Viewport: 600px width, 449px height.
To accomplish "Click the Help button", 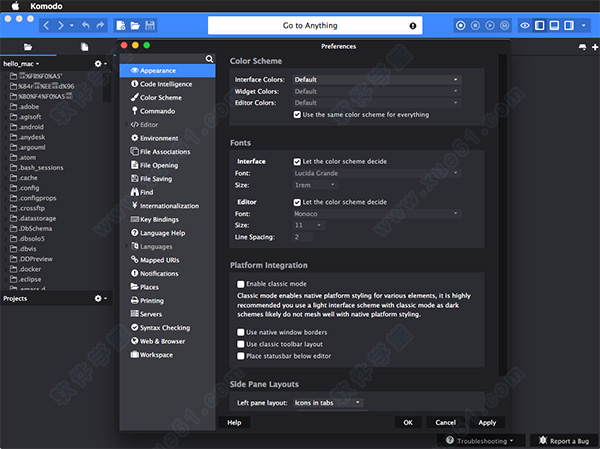I will click(234, 422).
